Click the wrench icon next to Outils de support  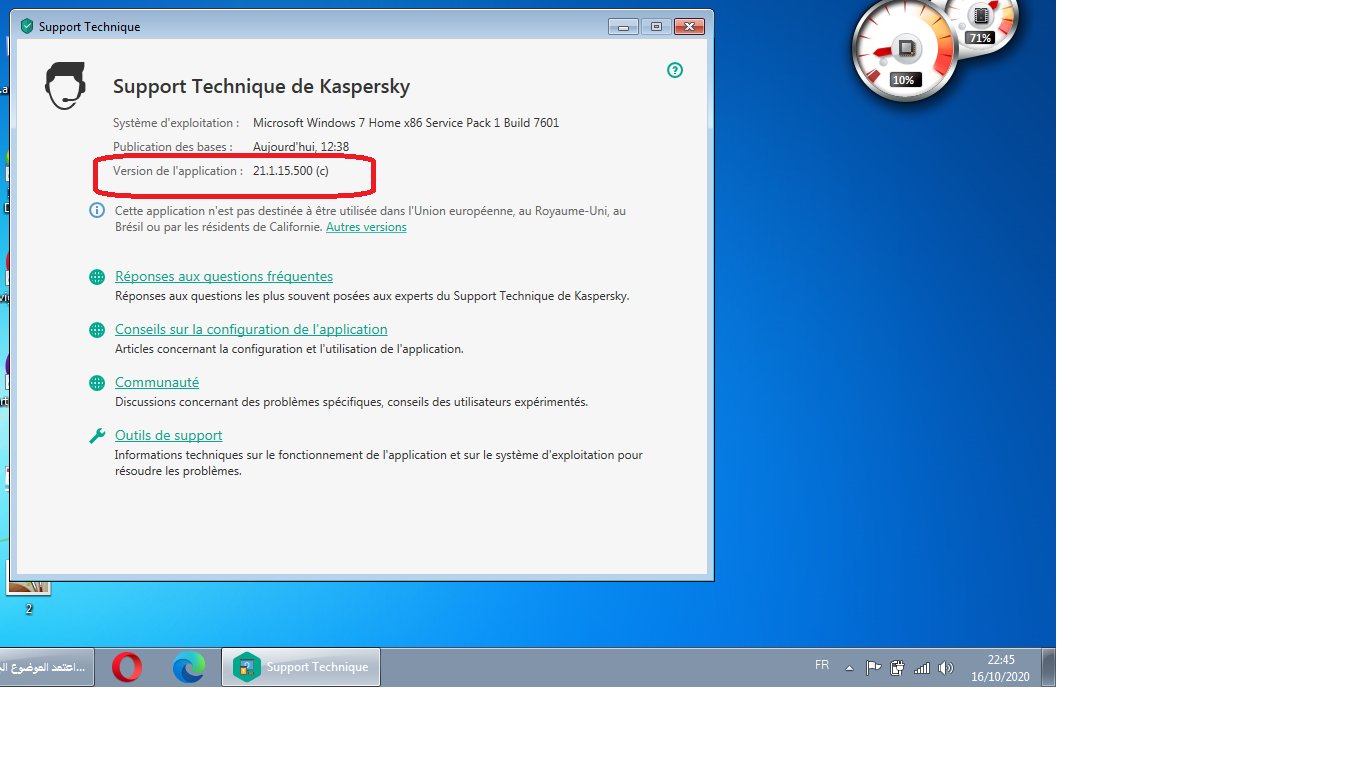[x=97, y=436]
